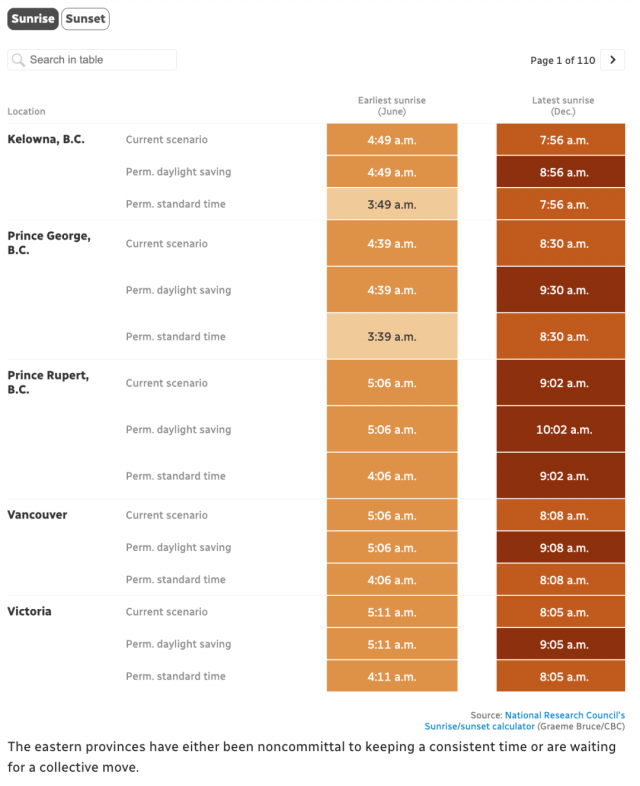Click the Vancouver location label
640x786 pixels.
click(37, 515)
